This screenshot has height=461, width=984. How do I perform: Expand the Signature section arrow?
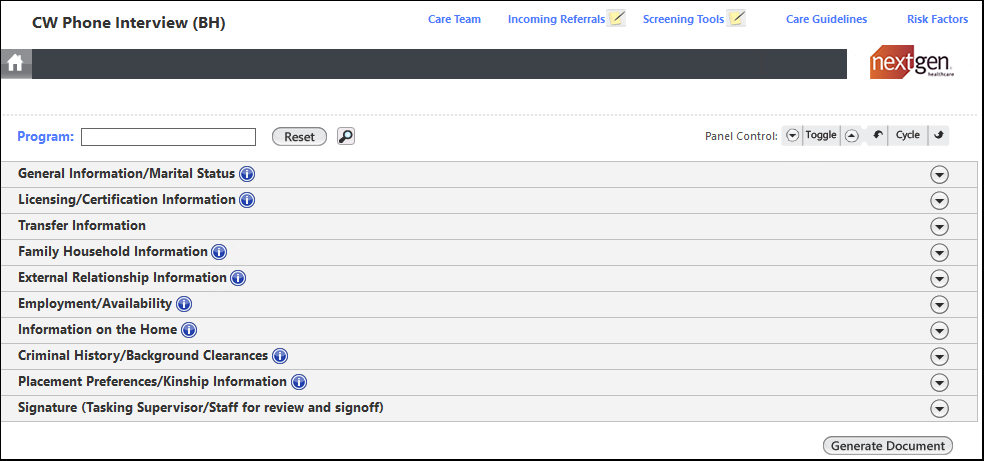[938, 408]
